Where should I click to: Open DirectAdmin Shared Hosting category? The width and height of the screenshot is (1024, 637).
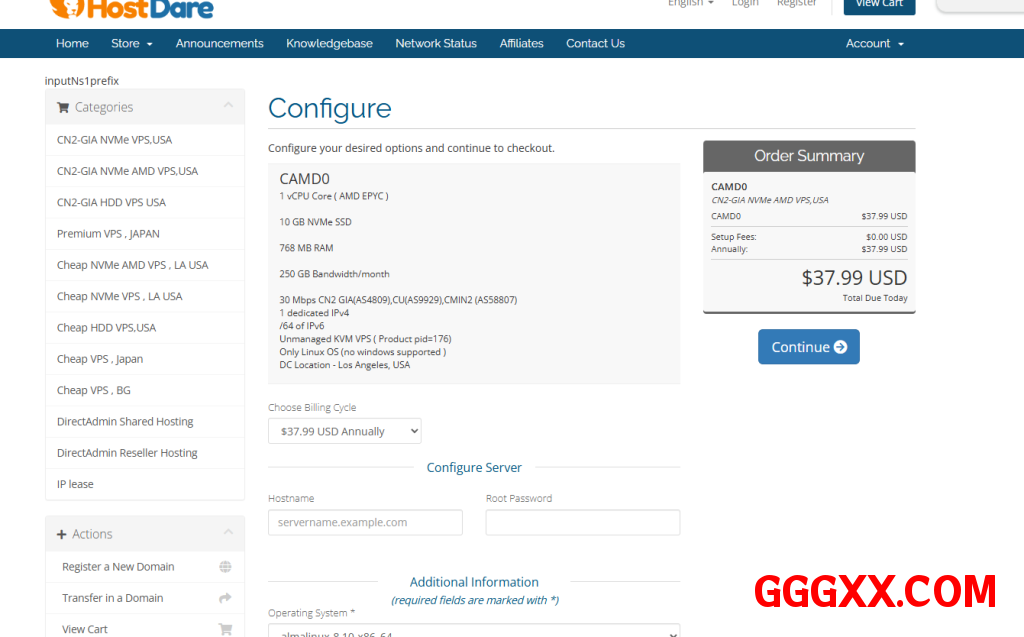(x=125, y=422)
